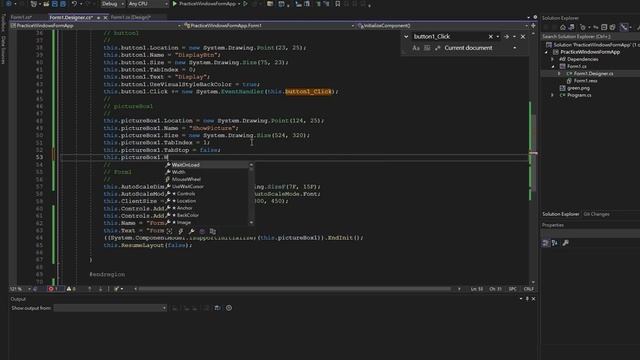The width and height of the screenshot is (640, 360).
Task: Open the Debug configuration dropdown
Action: pos(113,4)
